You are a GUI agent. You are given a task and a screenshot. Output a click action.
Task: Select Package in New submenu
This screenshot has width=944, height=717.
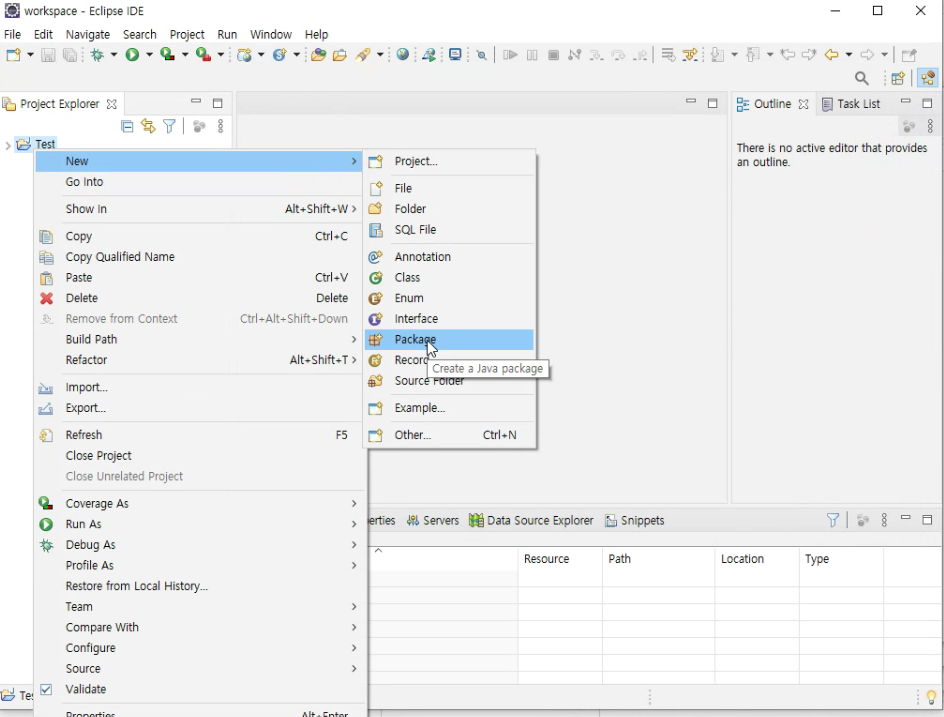click(449, 340)
